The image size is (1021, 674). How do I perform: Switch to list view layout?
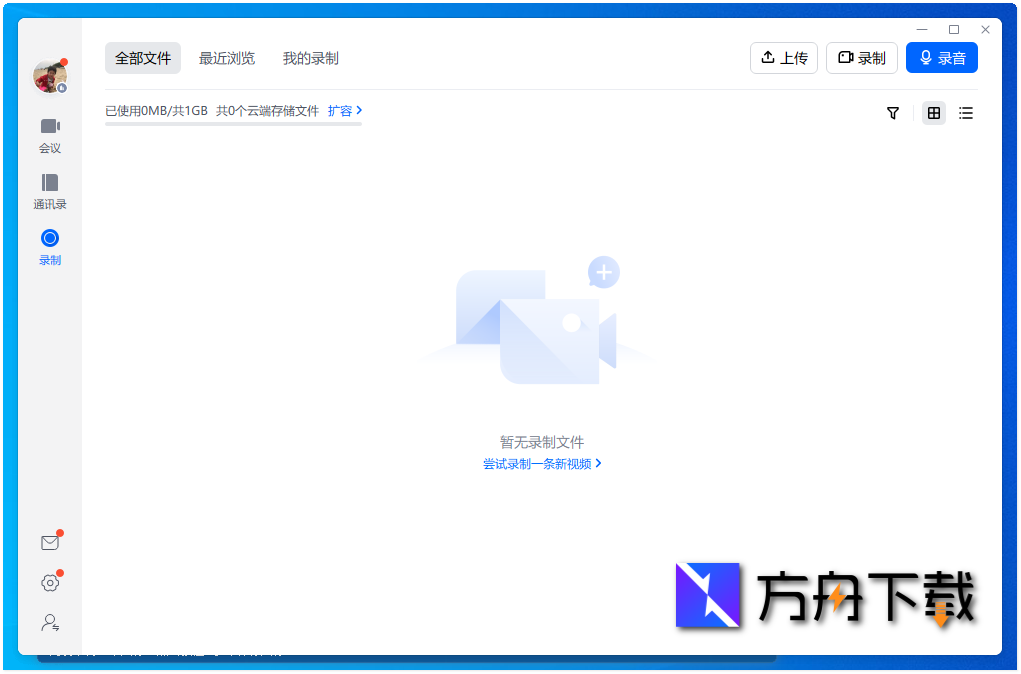point(965,113)
